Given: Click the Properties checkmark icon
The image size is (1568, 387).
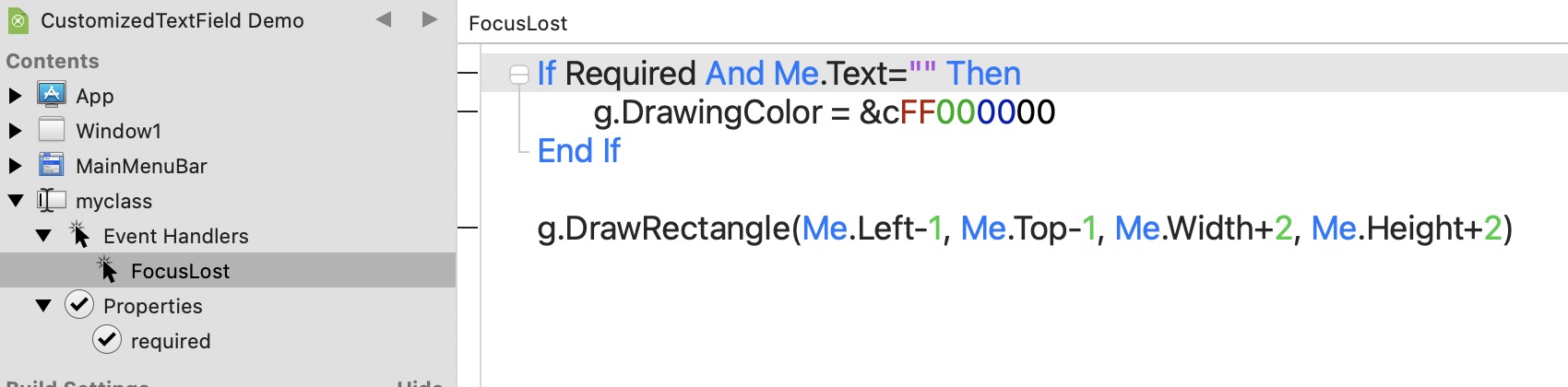Looking at the screenshot, I should (x=79, y=304).
